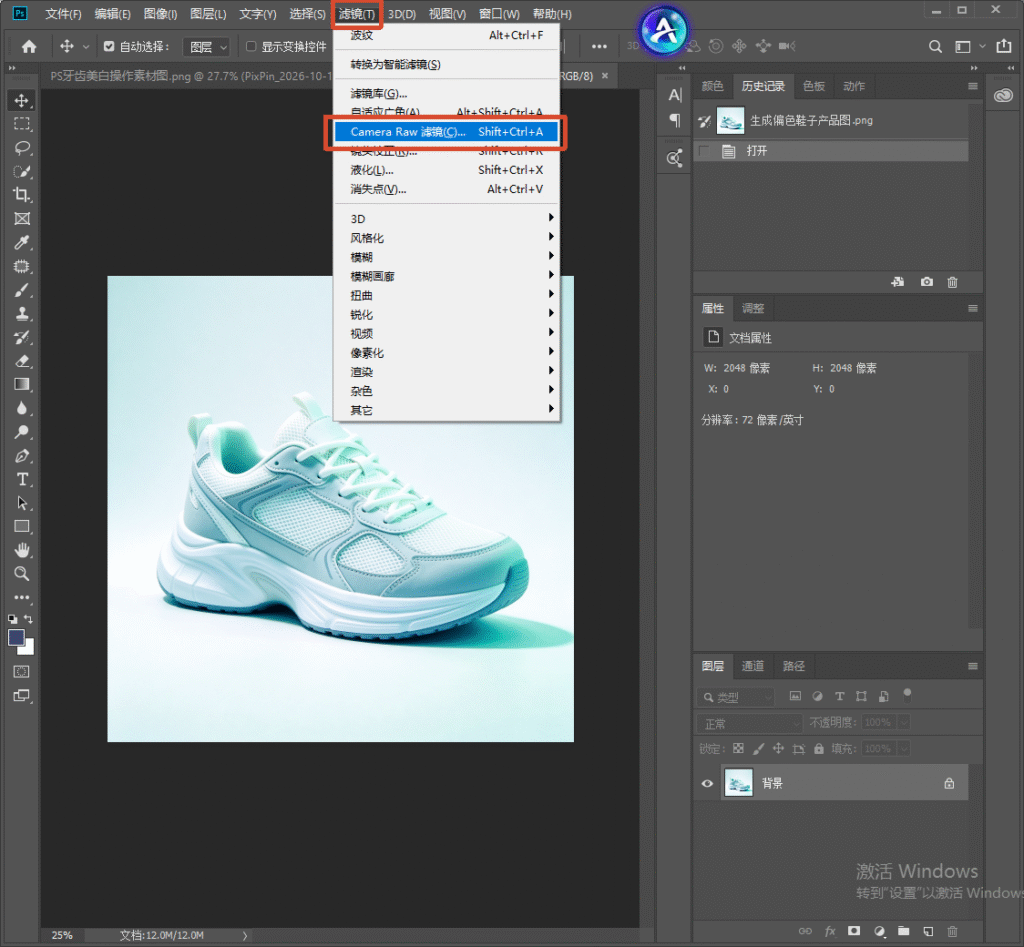Choose Camera Raw 滤镜 from the filter menu
The height and width of the screenshot is (947, 1024).
tap(447, 132)
